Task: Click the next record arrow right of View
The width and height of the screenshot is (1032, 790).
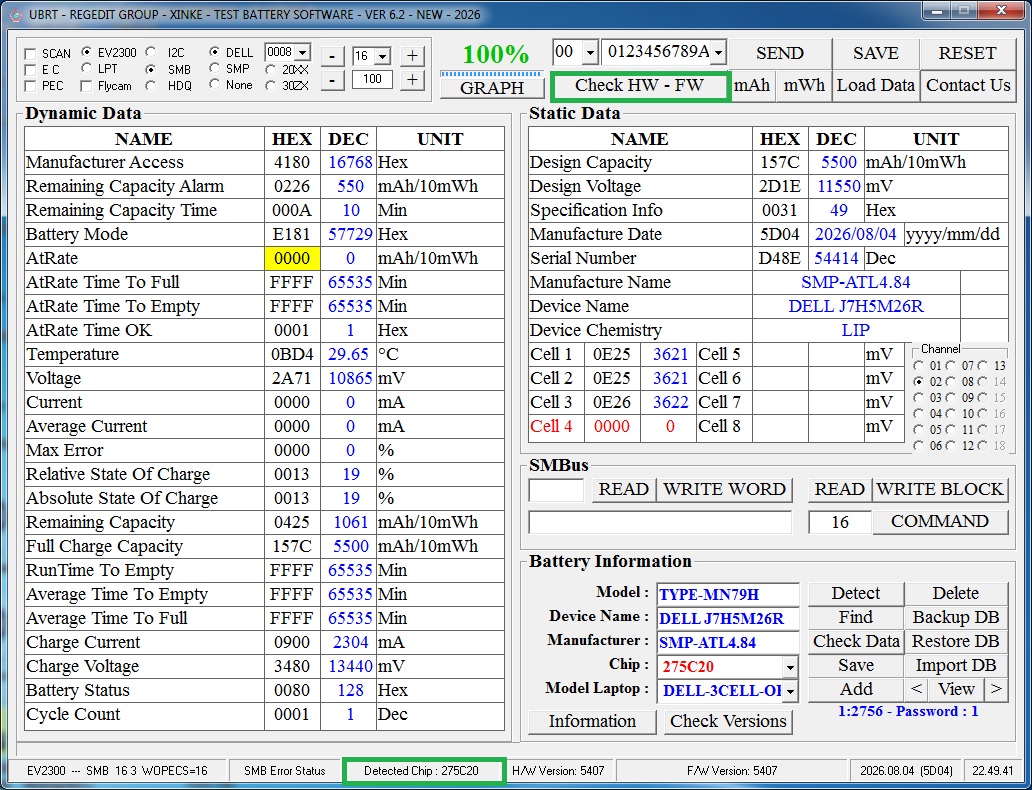Action: [x=996, y=690]
